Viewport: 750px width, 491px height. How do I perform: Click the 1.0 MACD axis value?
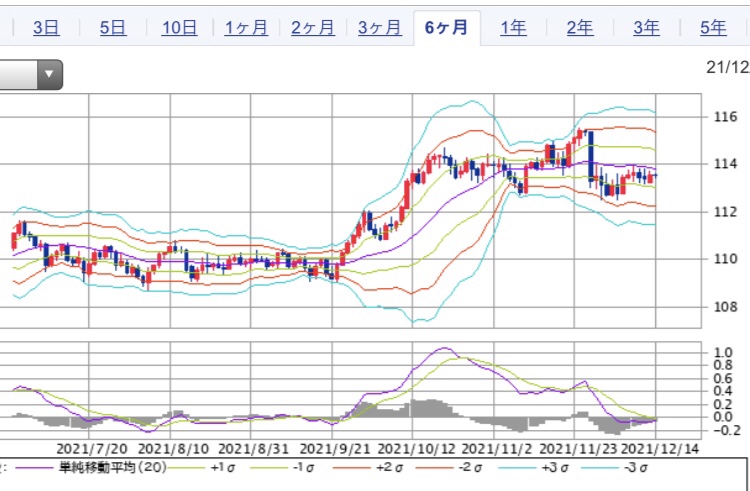[722, 353]
